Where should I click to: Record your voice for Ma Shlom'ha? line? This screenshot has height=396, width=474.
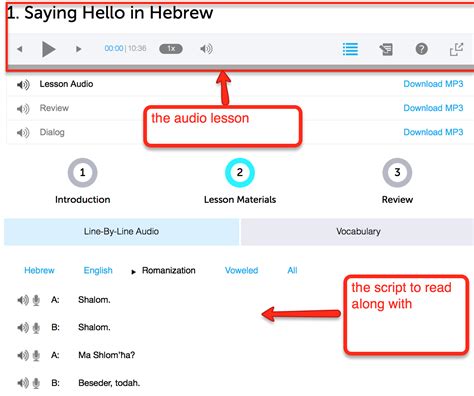(36, 356)
